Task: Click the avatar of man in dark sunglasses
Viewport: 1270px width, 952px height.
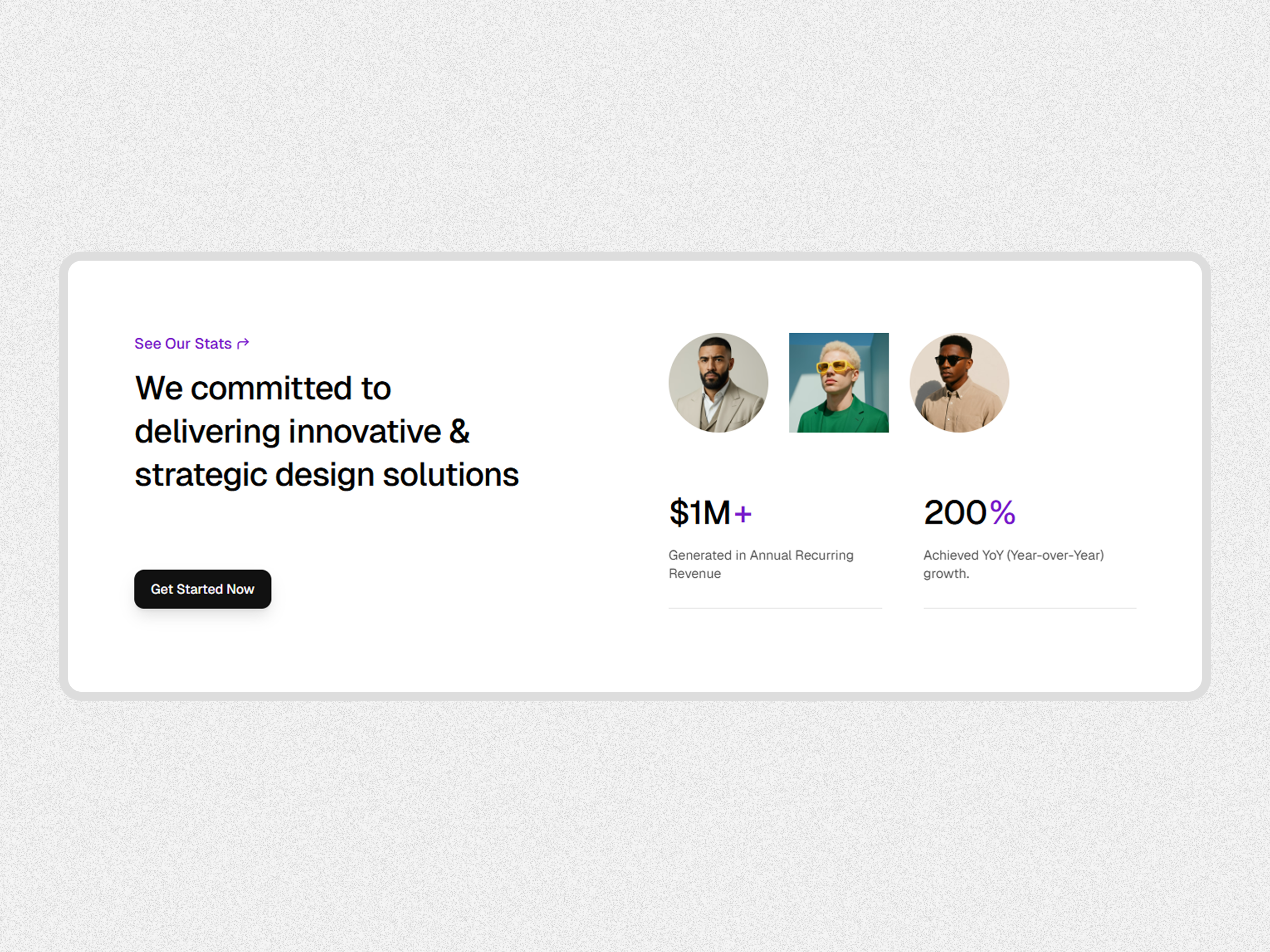Action: (959, 383)
